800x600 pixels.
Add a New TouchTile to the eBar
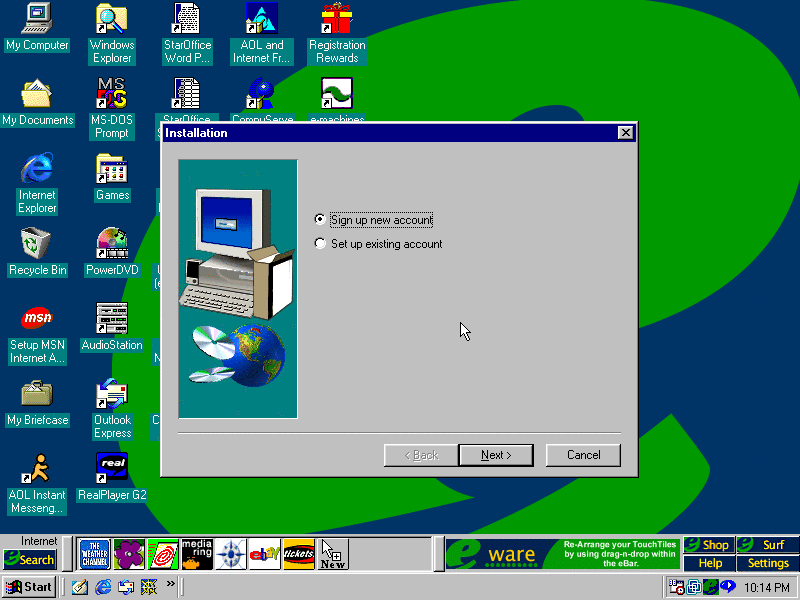(x=333, y=554)
